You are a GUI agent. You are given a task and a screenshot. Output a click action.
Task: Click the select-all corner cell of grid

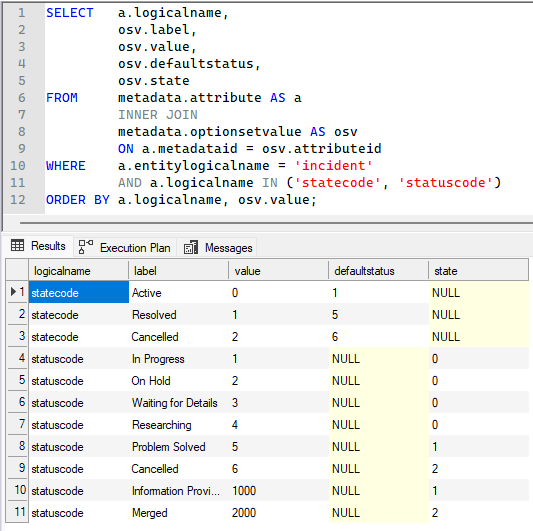click(17, 271)
